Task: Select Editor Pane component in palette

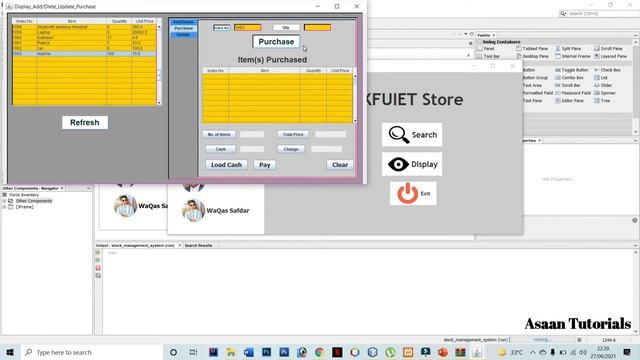Action: coord(569,101)
